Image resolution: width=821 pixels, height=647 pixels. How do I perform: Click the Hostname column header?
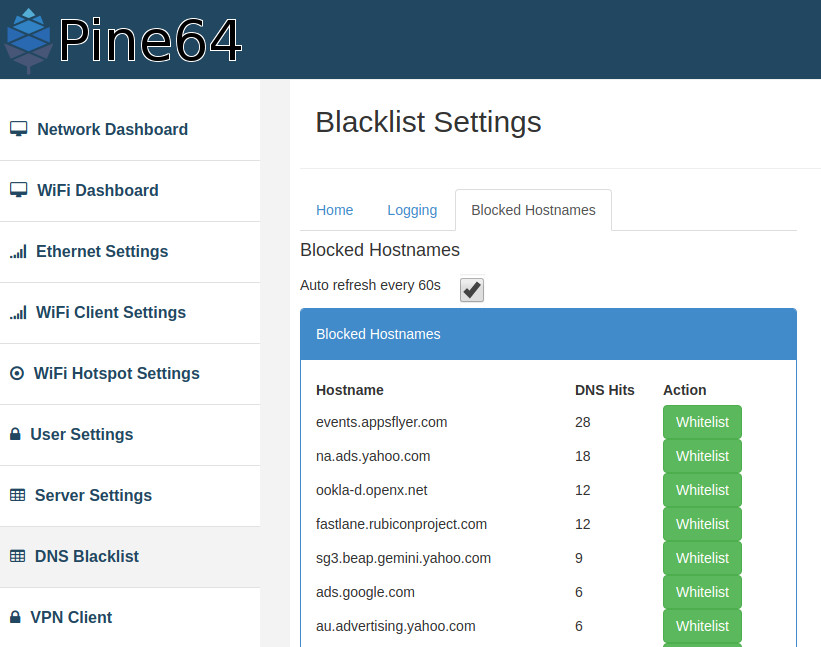(350, 390)
